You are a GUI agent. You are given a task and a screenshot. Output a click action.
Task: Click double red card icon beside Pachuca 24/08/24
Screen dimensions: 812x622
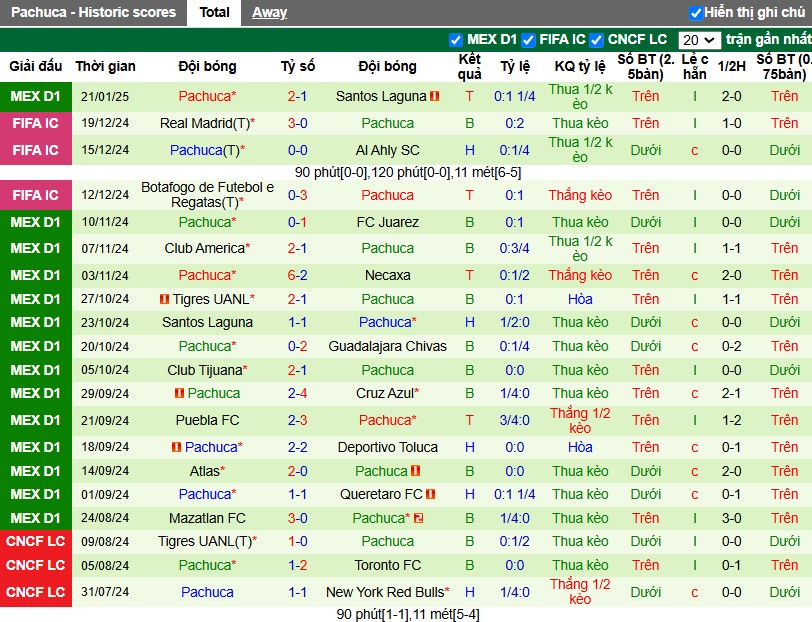click(x=418, y=518)
